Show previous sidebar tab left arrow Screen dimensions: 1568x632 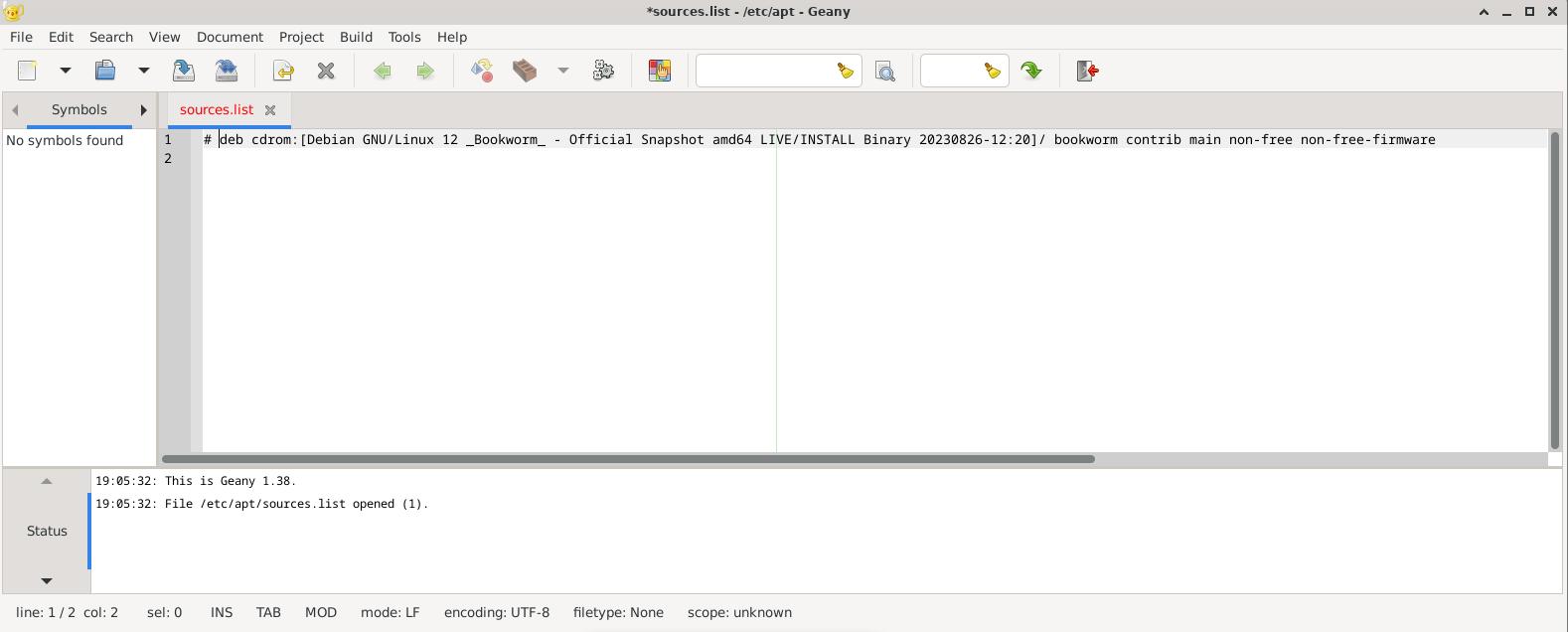point(15,110)
